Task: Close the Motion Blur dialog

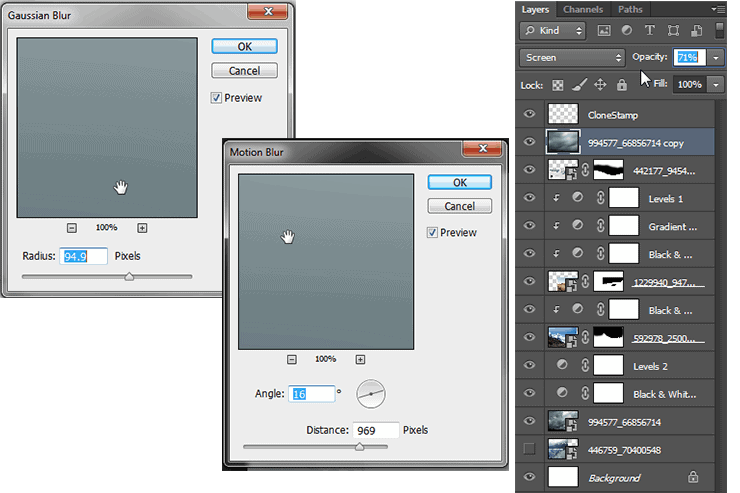Action: click(x=482, y=148)
